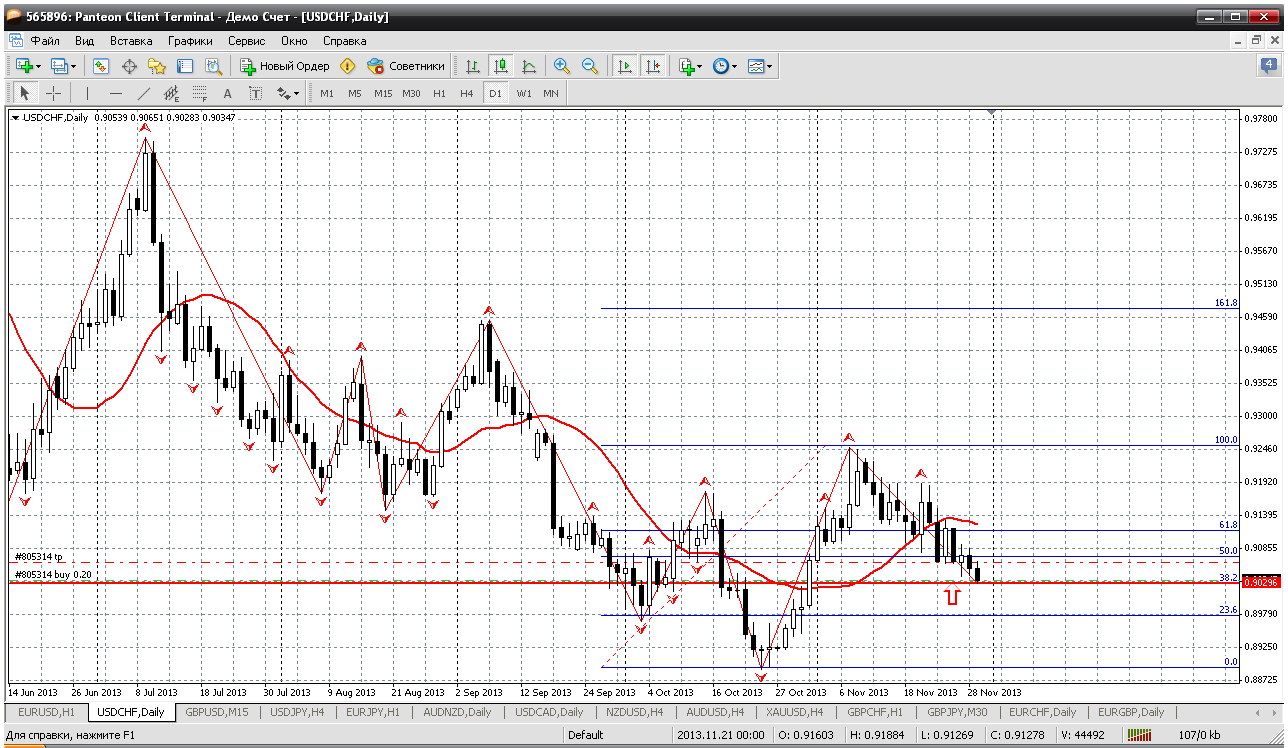Open the Сервис menu
The width and height of the screenshot is (1288, 748).
[247, 41]
